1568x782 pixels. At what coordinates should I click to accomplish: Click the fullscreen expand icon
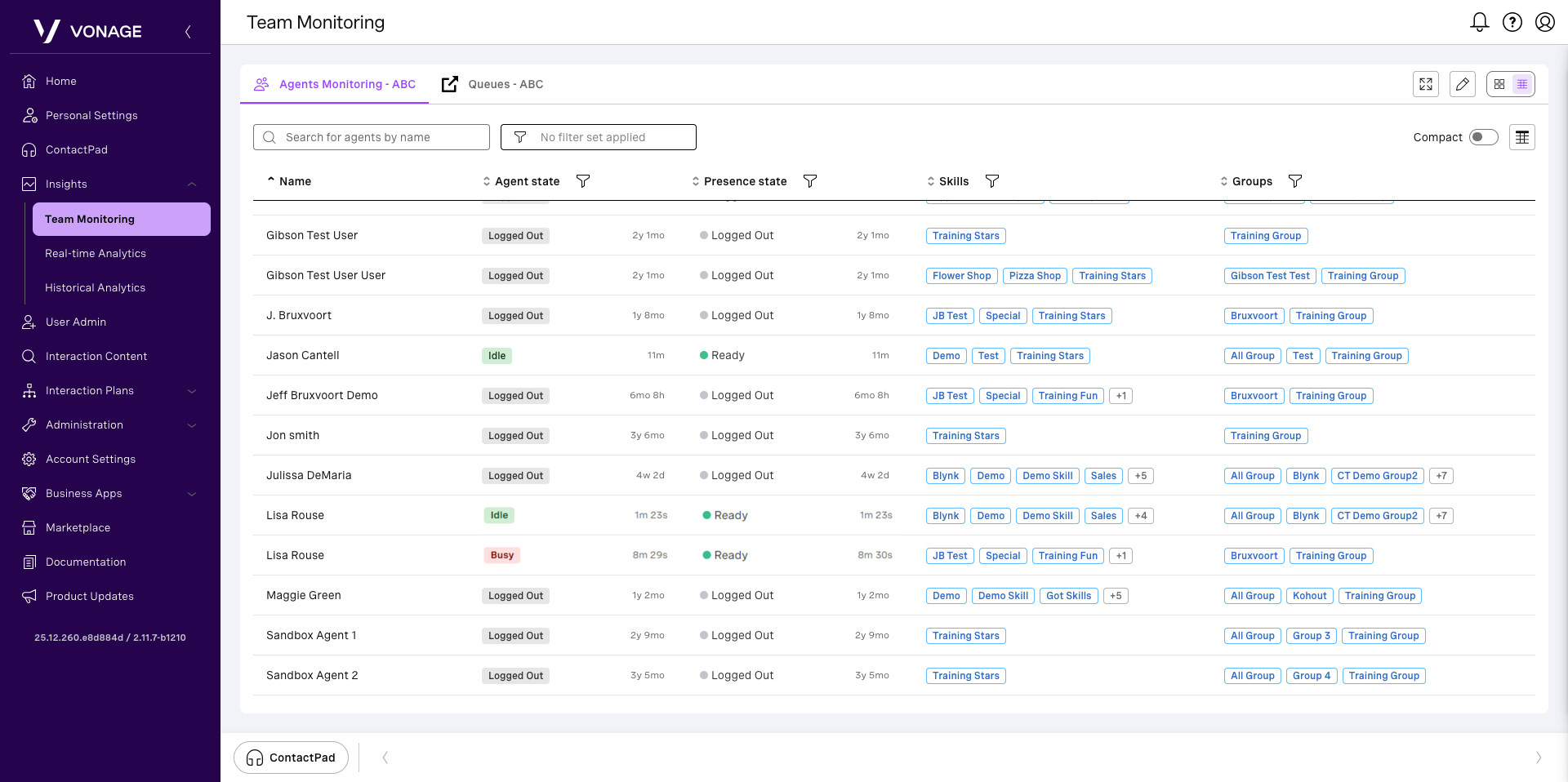coord(1426,84)
